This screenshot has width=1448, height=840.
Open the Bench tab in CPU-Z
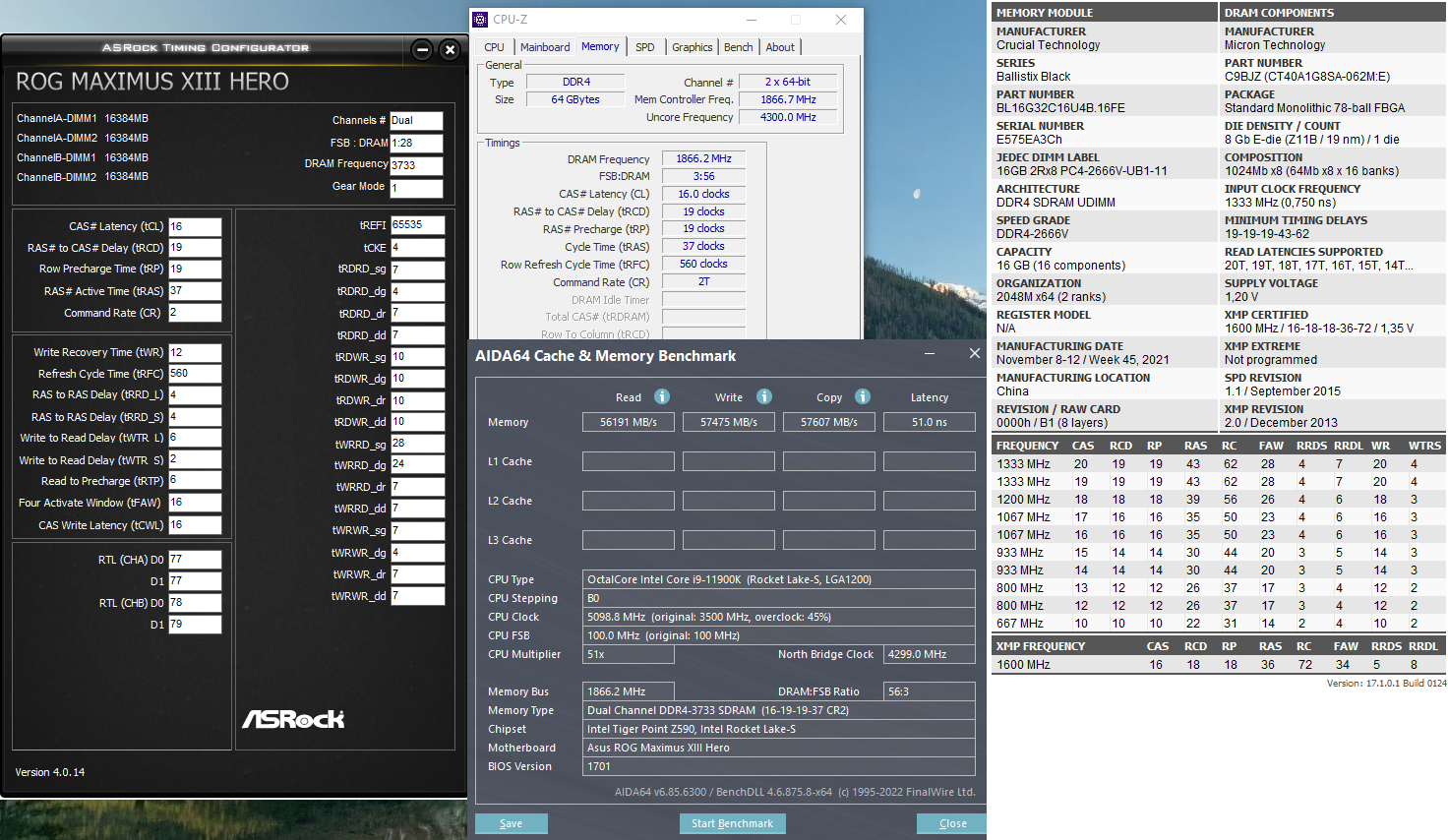[x=739, y=47]
